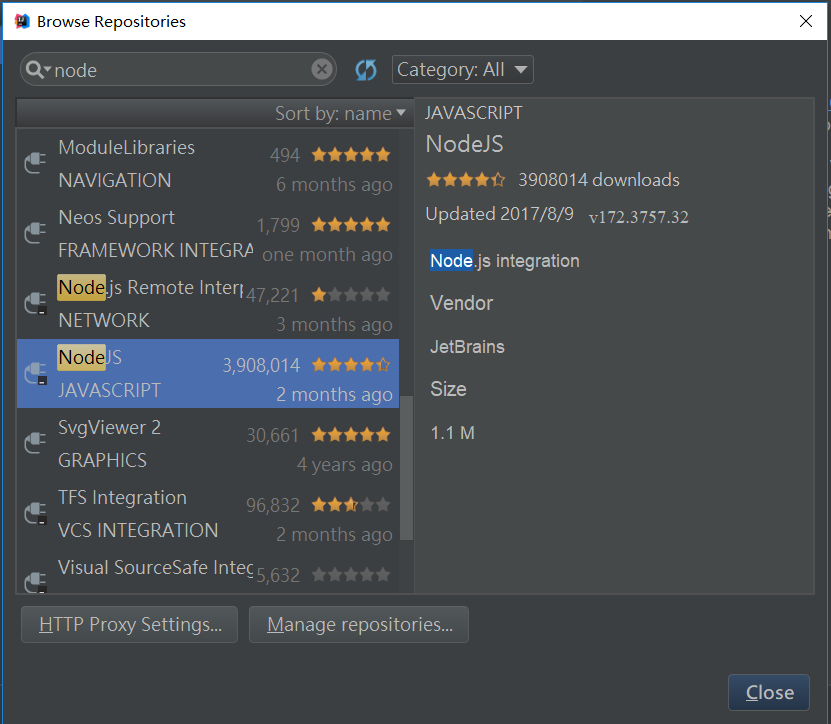Click the 3,908,014 download count in list
831x724 pixels.
point(261,365)
